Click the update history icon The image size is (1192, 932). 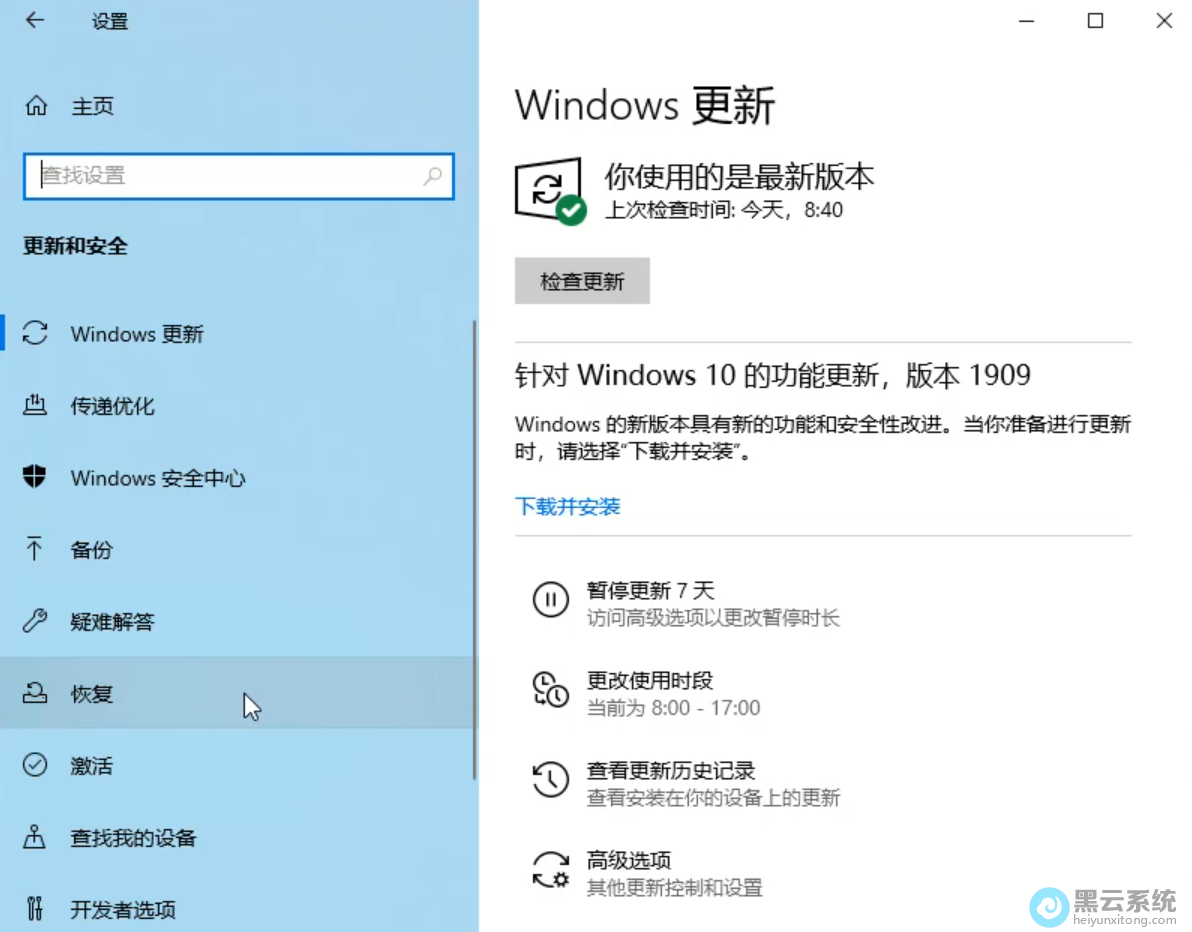(x=550, y=780)
